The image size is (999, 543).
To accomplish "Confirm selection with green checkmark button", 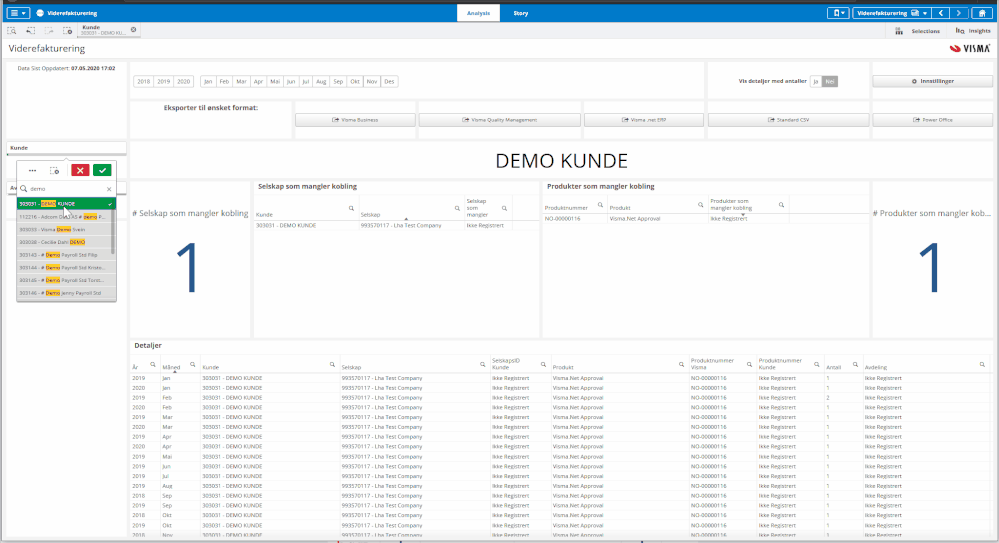I will [101, 171].
